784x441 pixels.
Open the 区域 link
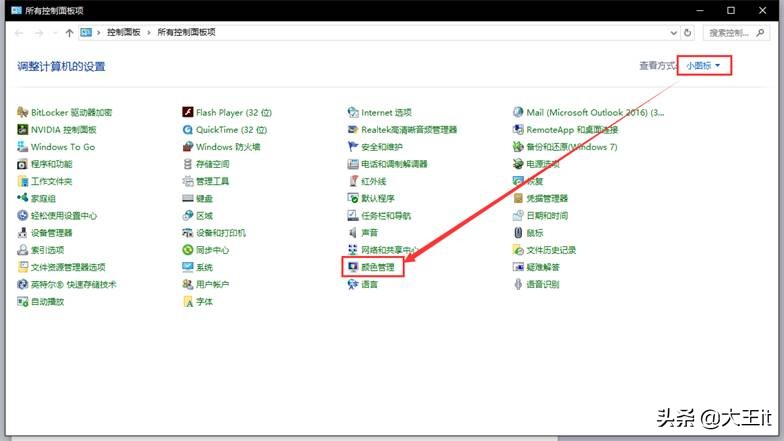[x=204, y=216]
